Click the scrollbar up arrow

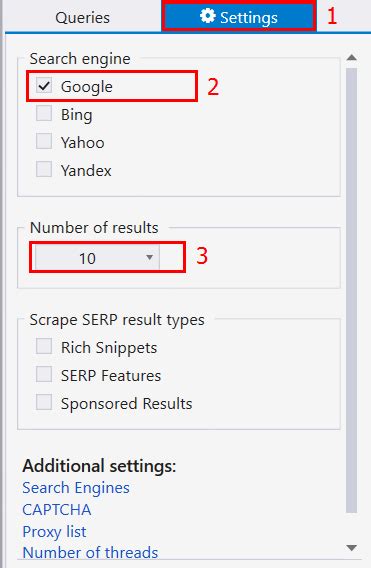tap(351, 58)
